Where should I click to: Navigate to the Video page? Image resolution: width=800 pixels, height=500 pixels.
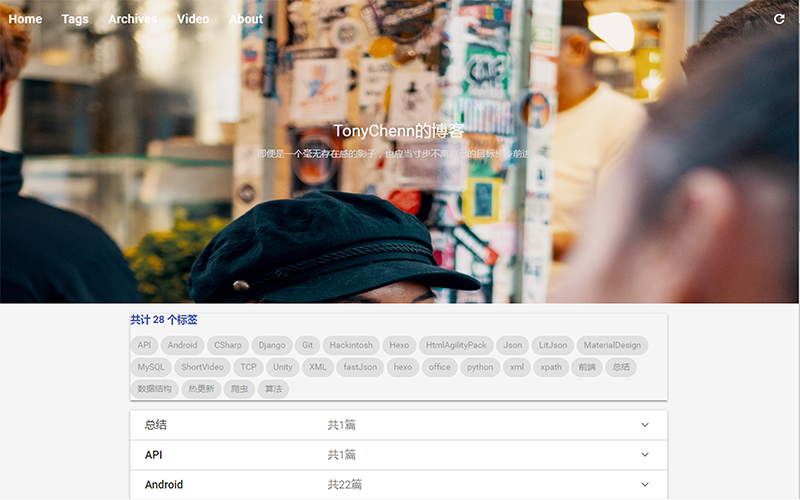tap(193, 19)
